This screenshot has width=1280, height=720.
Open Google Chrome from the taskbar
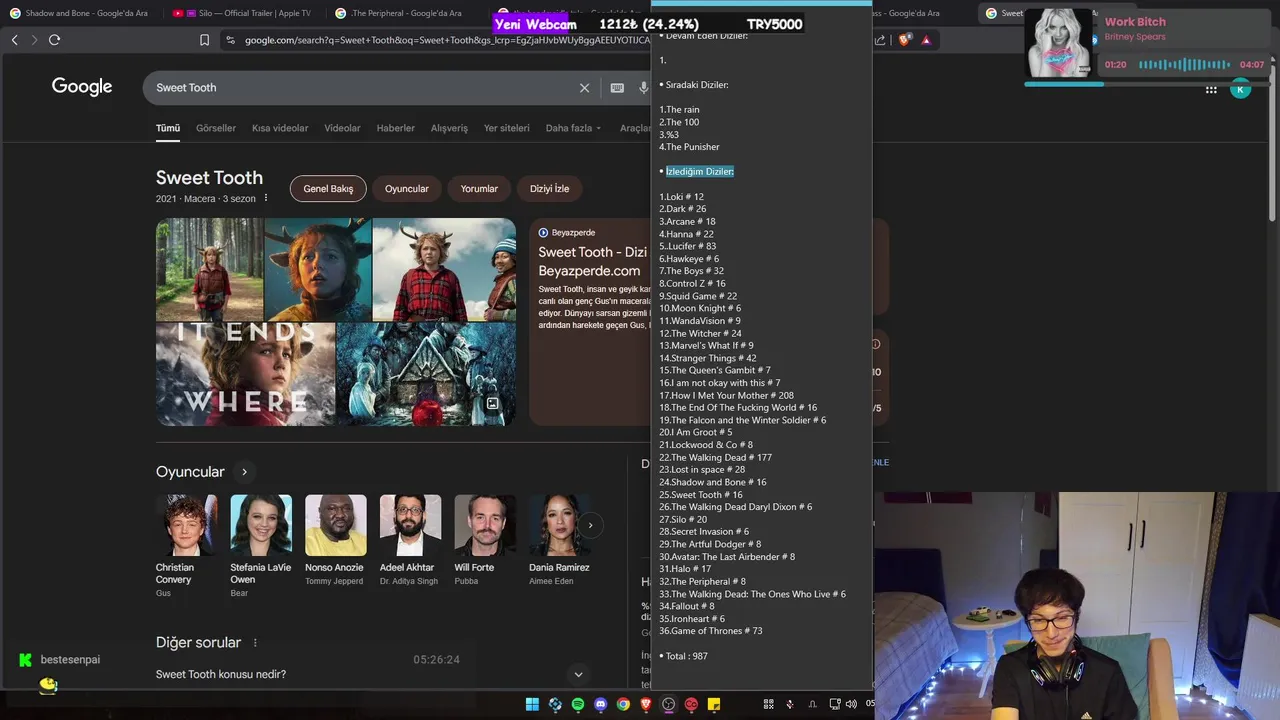tap(623, 704)
